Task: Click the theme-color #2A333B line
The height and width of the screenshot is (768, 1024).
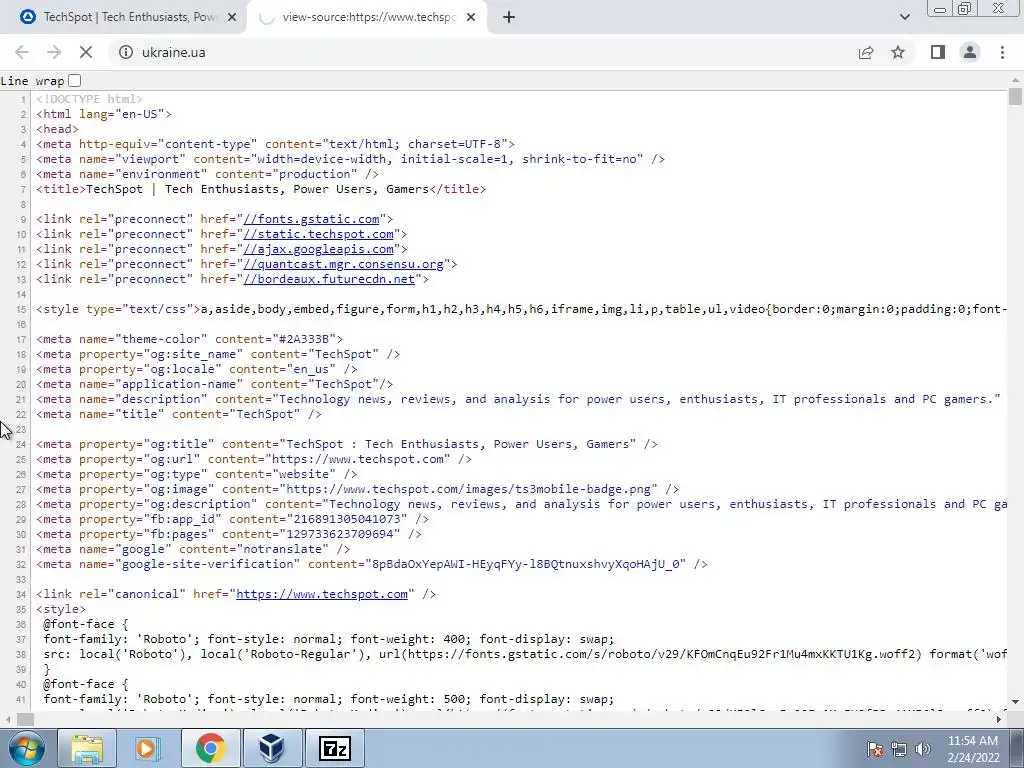Action: coord(189,340)
